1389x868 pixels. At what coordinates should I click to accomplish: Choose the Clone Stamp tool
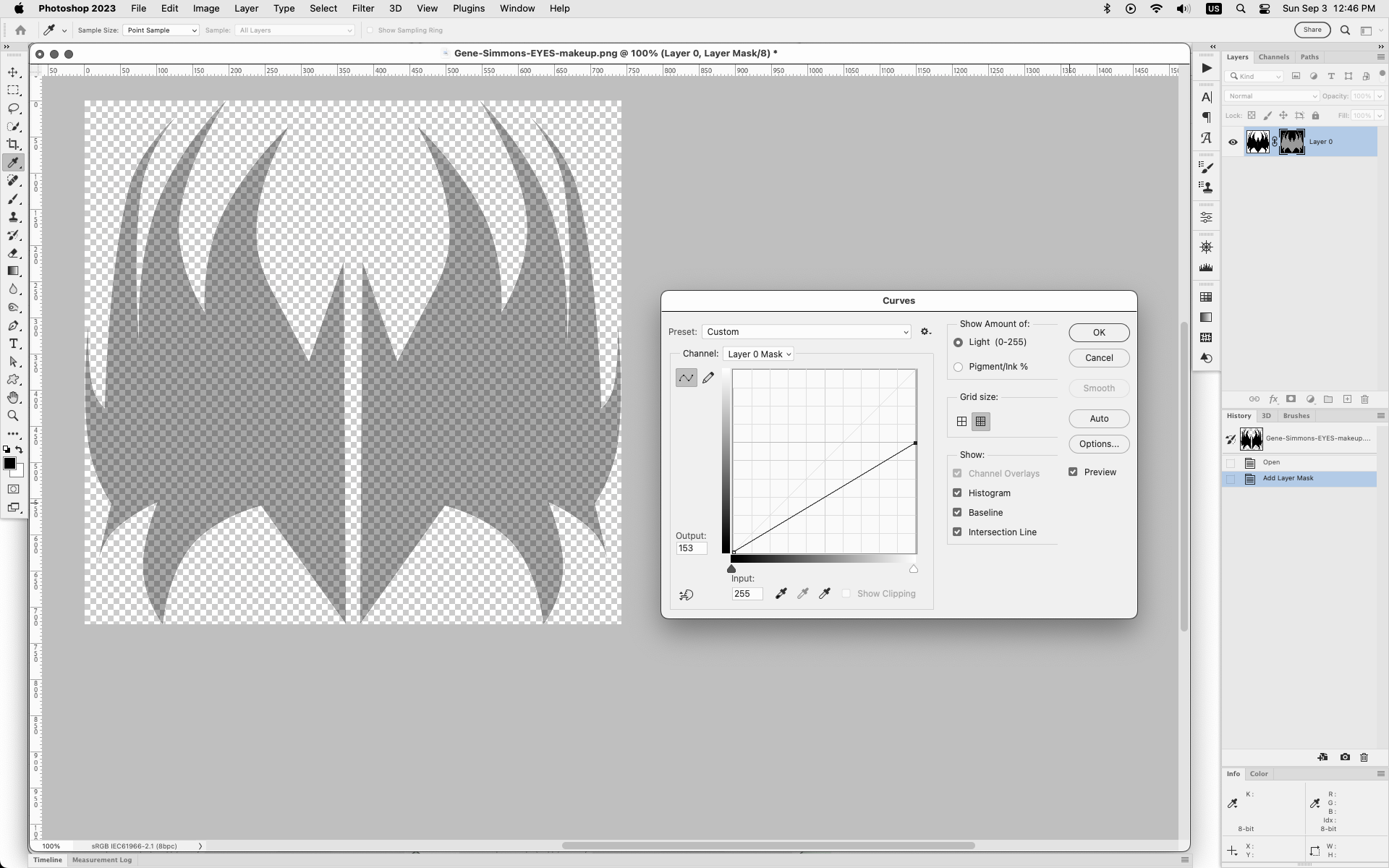13,217
